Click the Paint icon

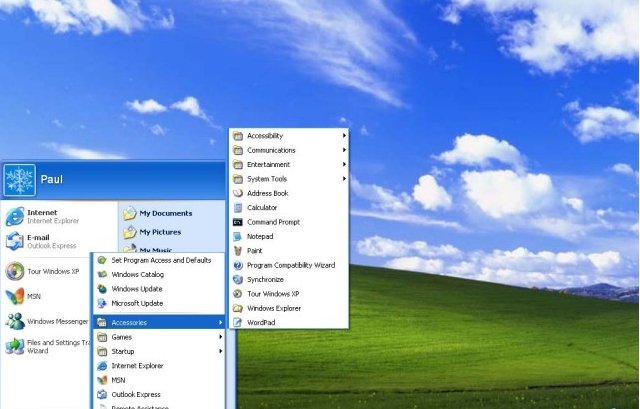[x=238, y=251]
